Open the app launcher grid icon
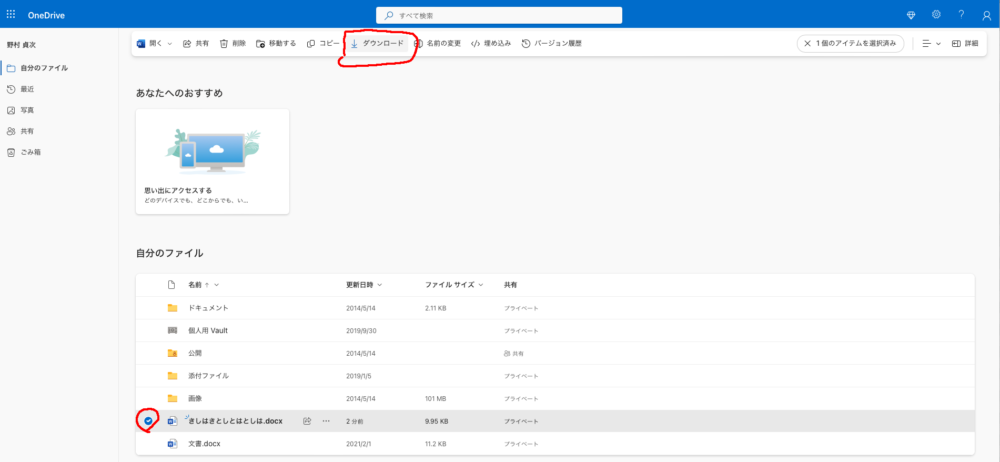The width and height of the screenshot is (1000, 462). [11, 15]
